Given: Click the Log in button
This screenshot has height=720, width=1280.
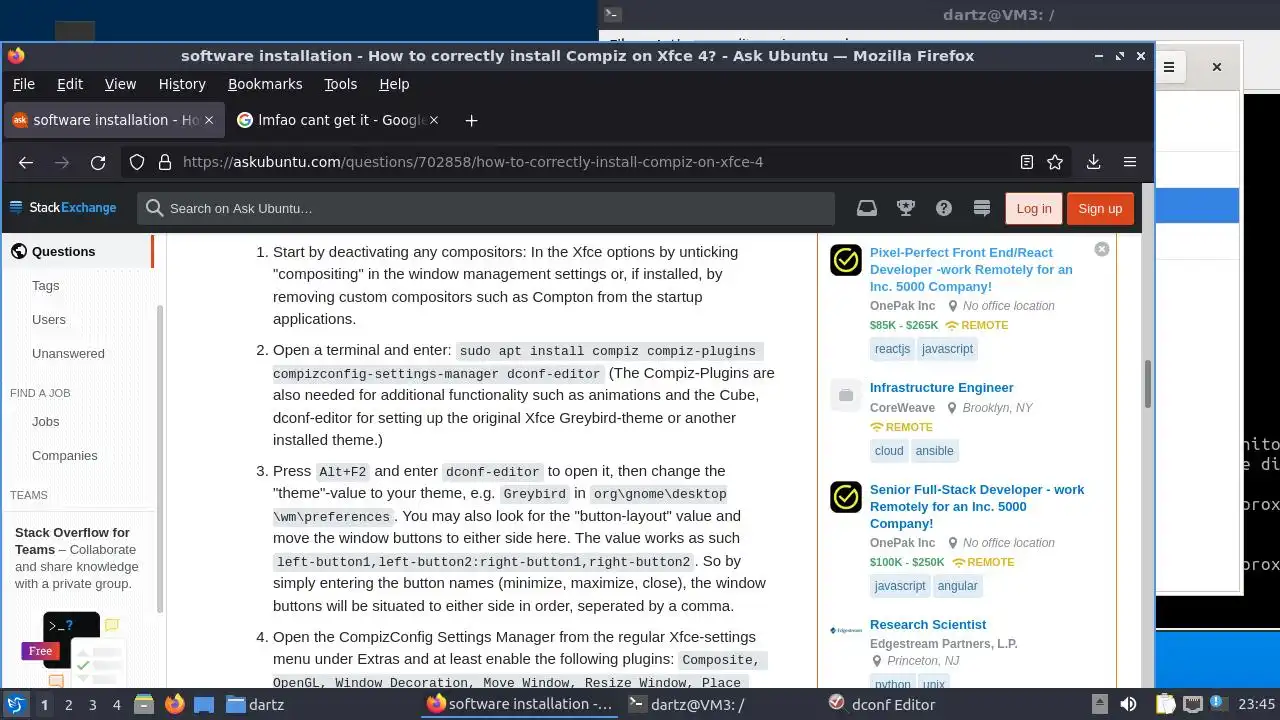Looking at the screenshot, I should click(x=1033, y=208).
